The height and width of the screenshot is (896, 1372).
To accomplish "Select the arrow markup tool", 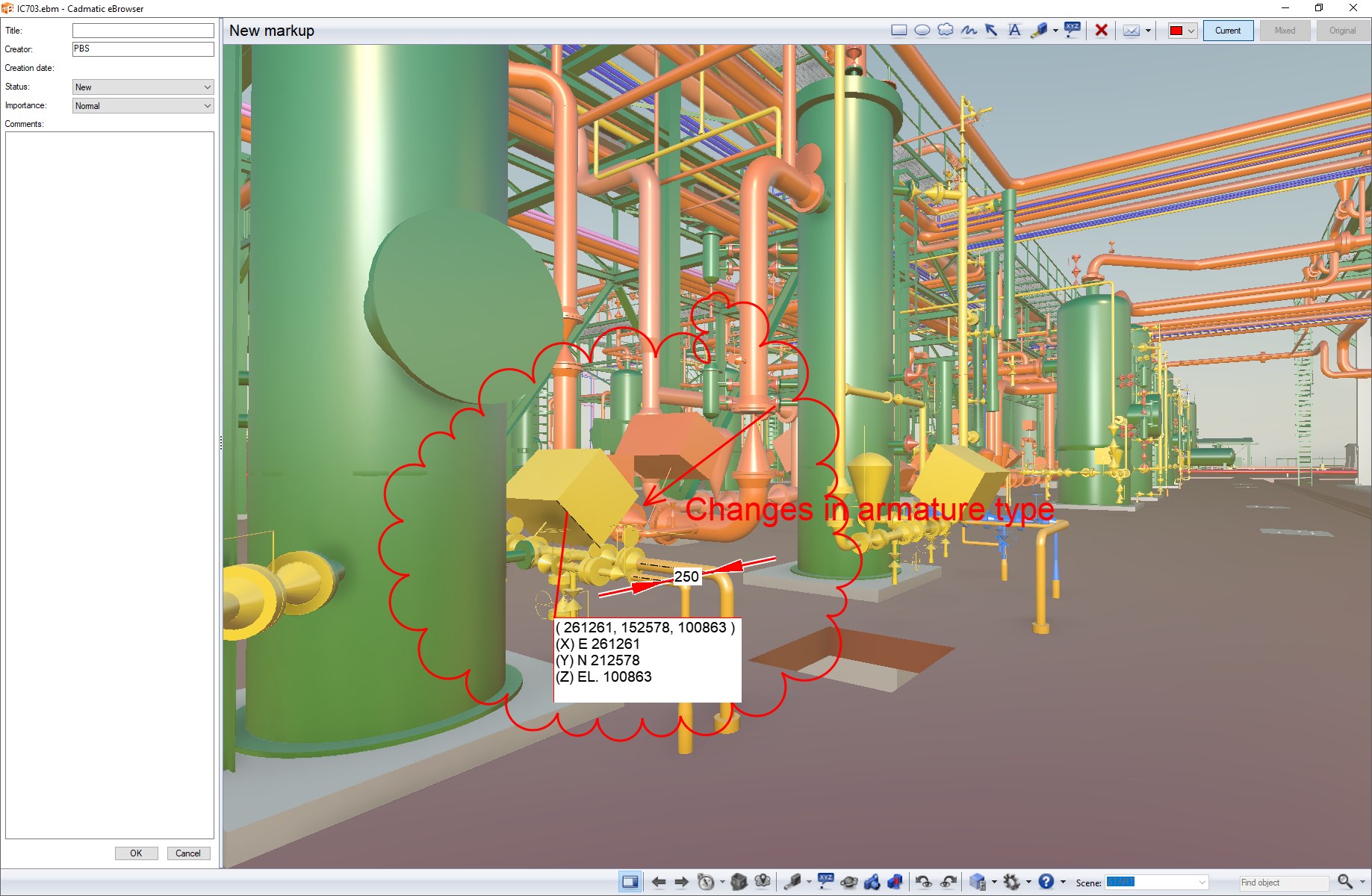I will (x=991, y=31).
